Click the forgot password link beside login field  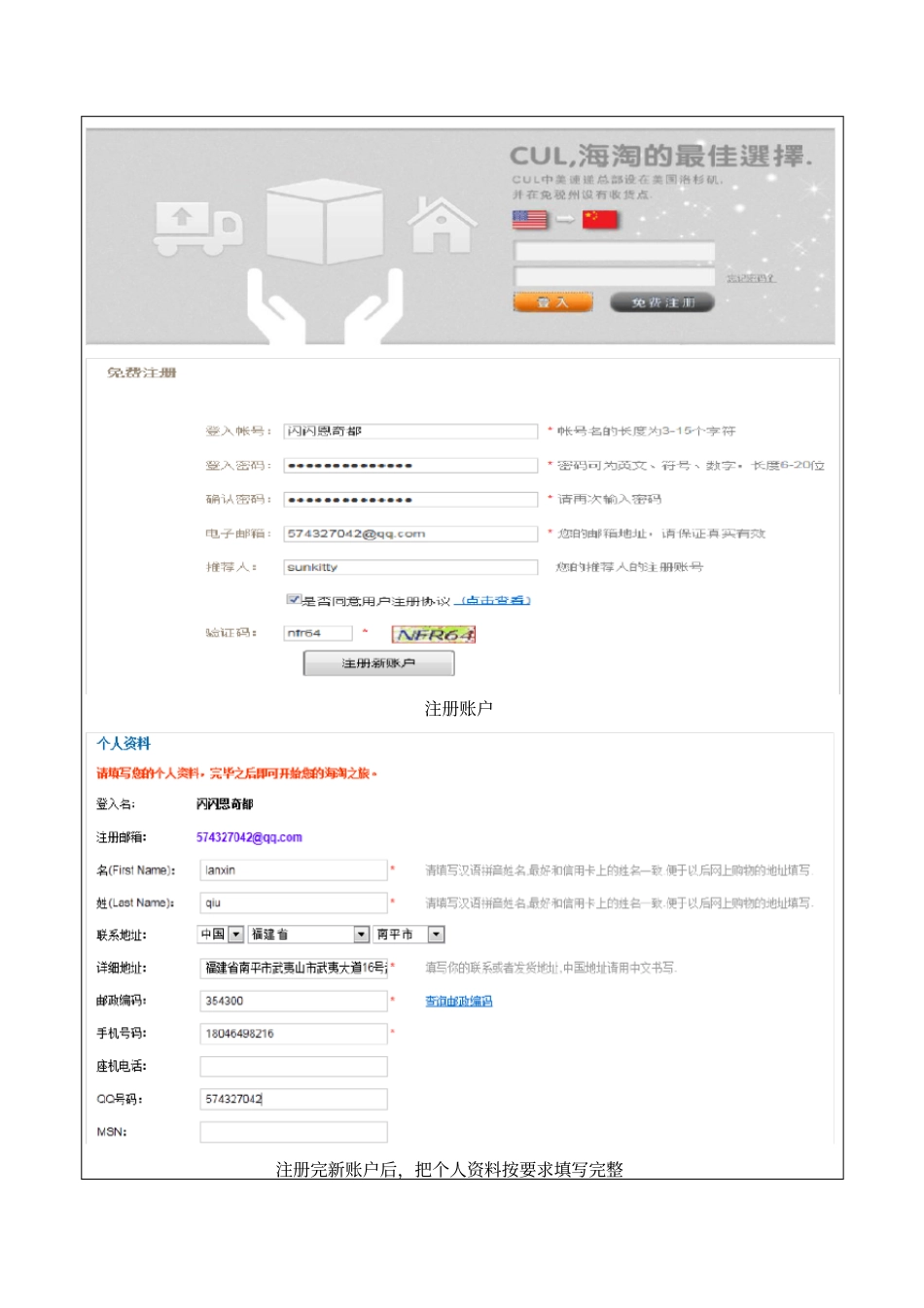tap(751, 279)
